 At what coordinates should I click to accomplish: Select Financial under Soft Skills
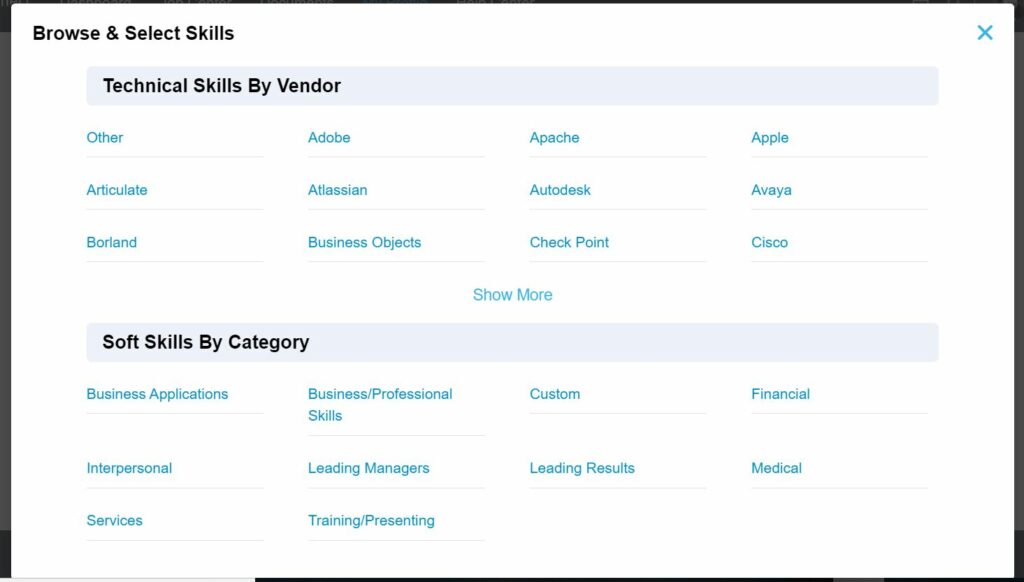[x=780, y=393]
